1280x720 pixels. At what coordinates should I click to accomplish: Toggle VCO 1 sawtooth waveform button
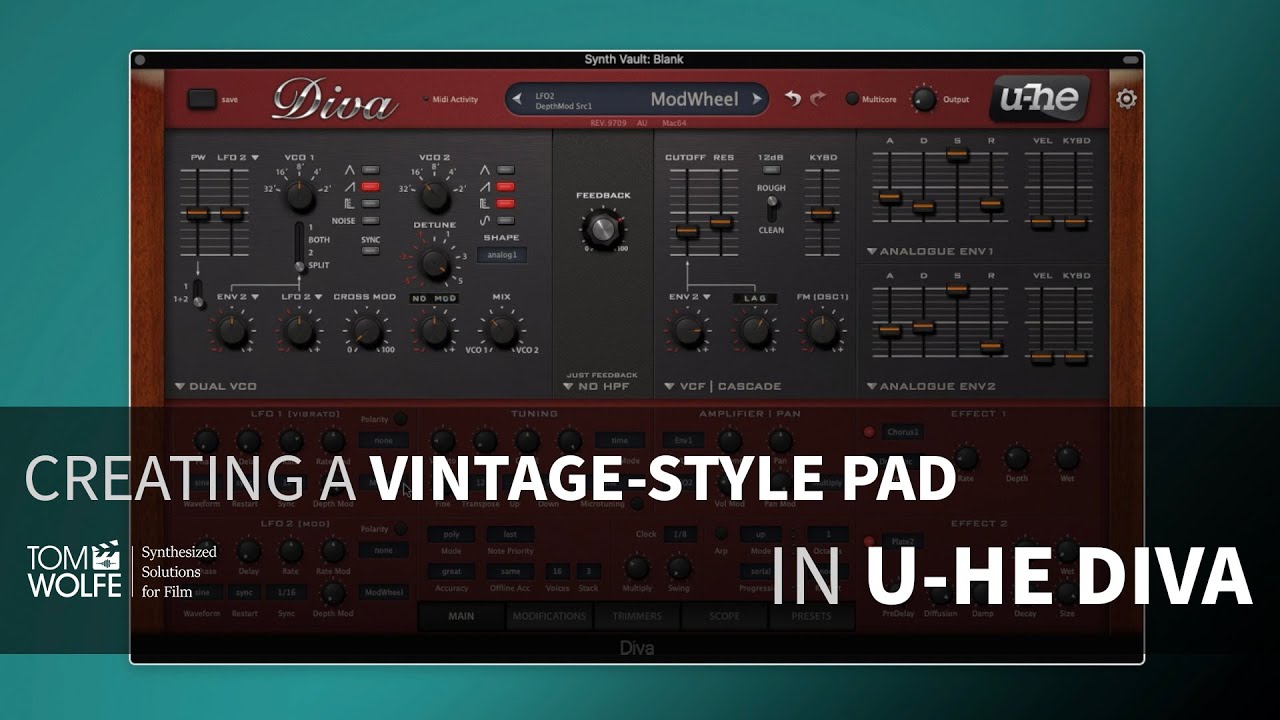[x=371, y=187]
